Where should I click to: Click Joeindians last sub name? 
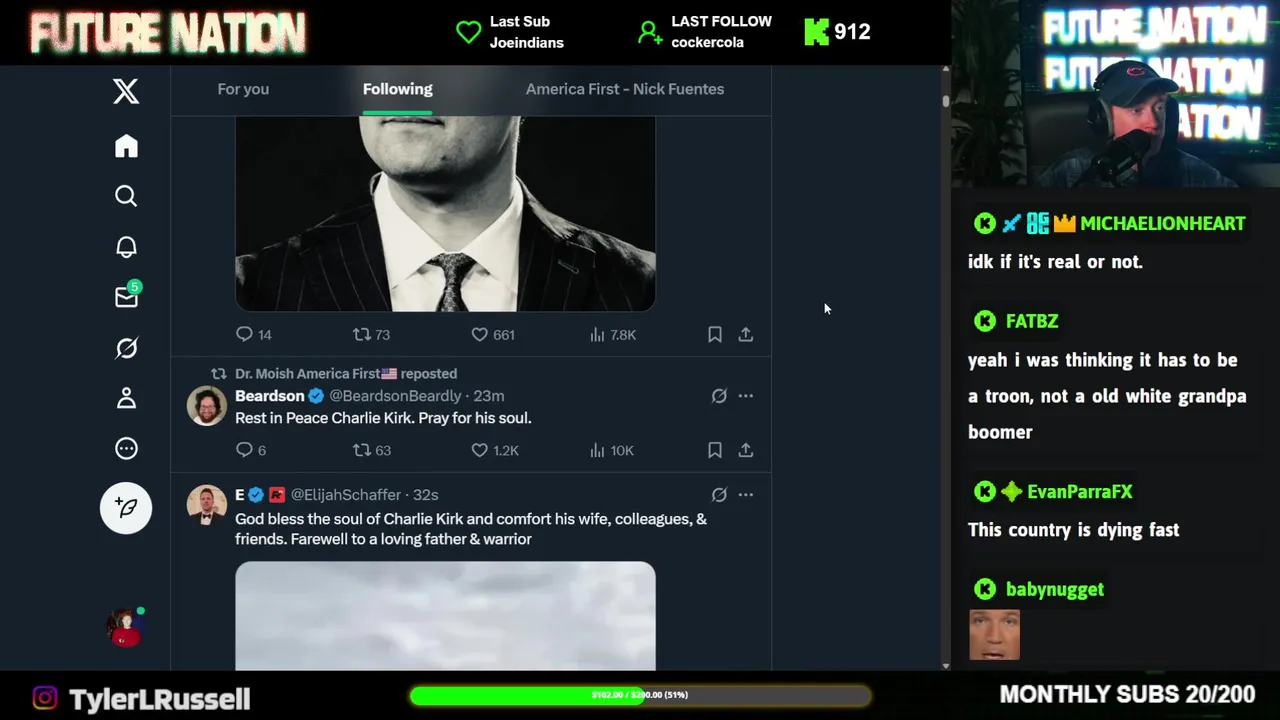pos(526,43)
